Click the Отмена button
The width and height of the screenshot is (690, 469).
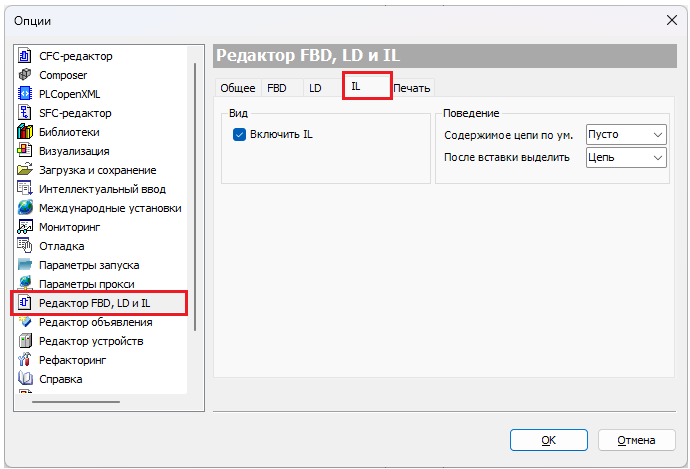point(636,440)
